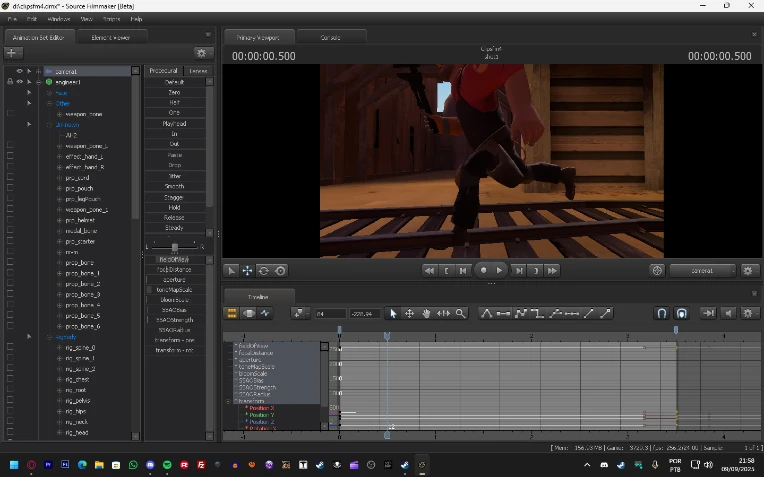Choose the timeline Move keys tool

[409, 313]
